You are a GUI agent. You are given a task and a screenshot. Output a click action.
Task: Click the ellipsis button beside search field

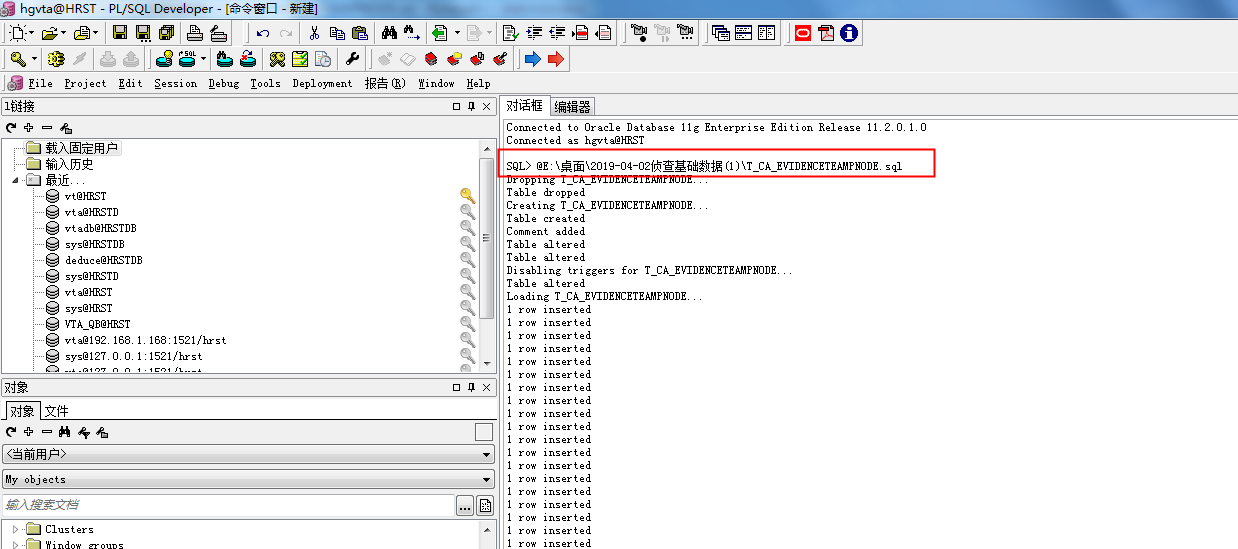(465, 506)
